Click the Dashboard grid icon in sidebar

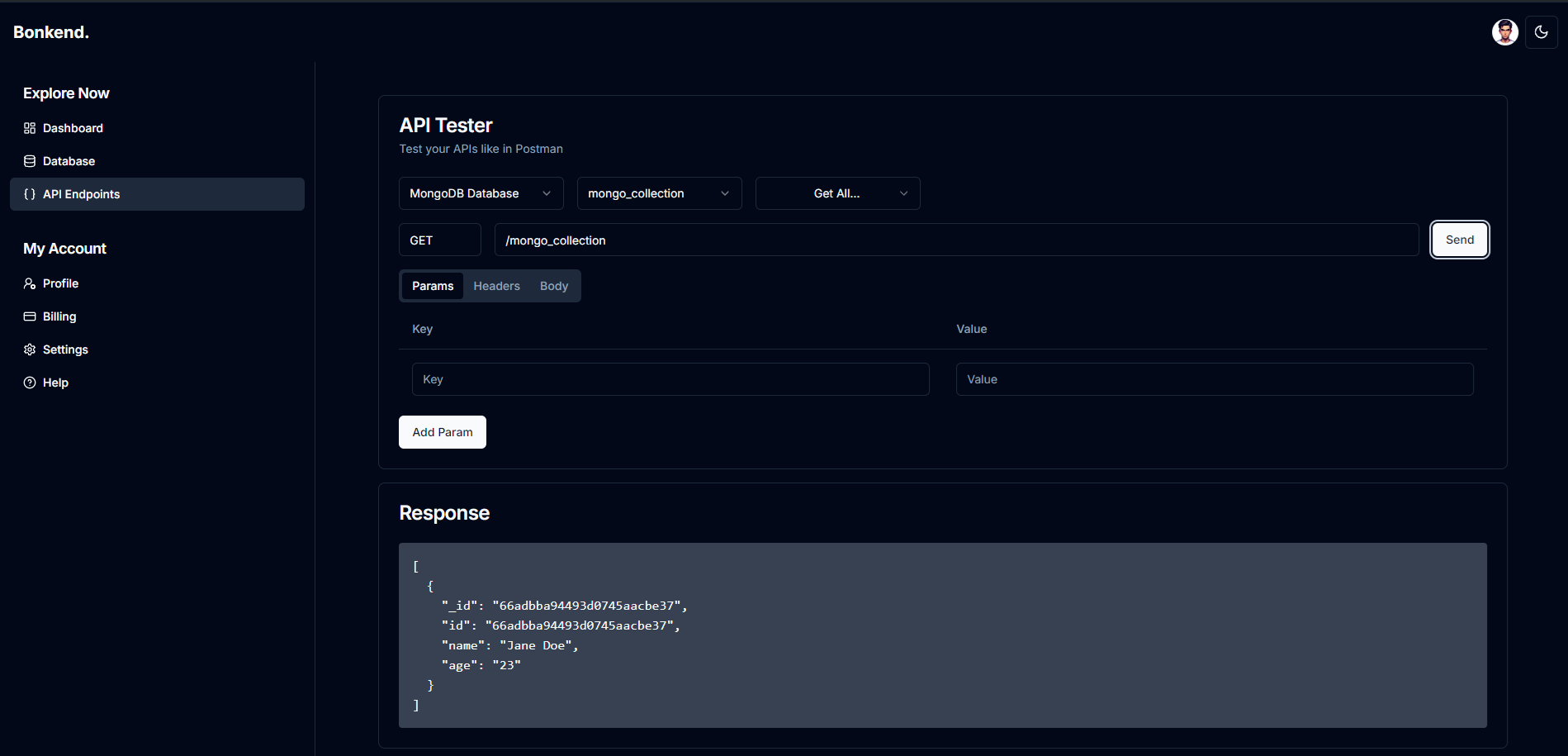point(30,128)
